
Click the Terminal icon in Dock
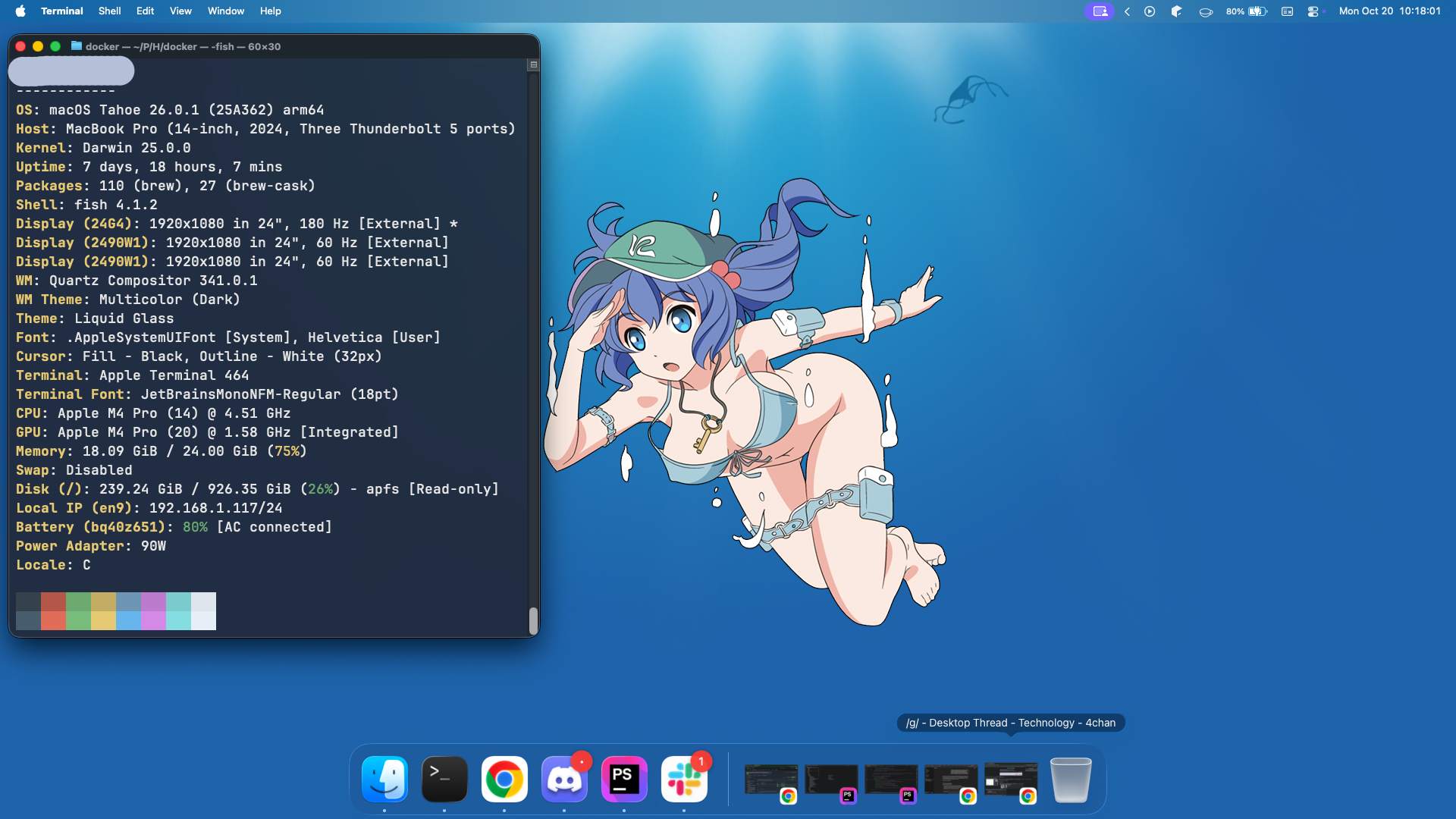click(x=444, y=779)
